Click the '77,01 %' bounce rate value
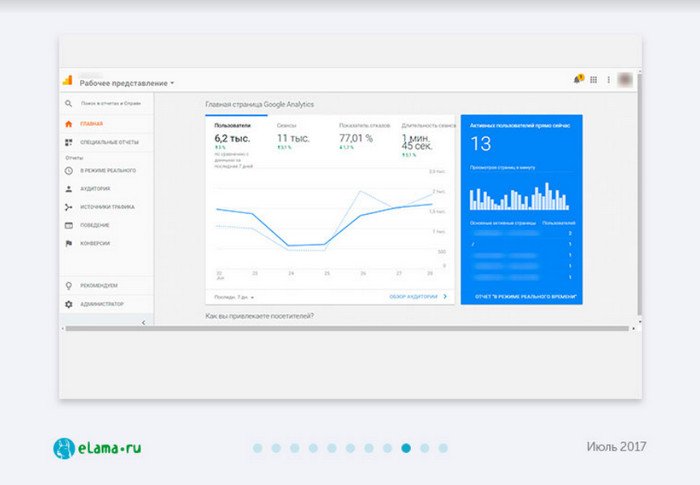This screenshot has height=485, width=700. tap(356, 138)
